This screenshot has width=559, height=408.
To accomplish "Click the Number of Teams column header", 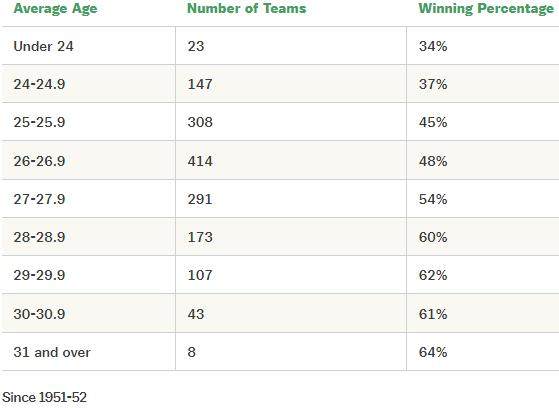I will pyautogui.click(x=247, y=9).
